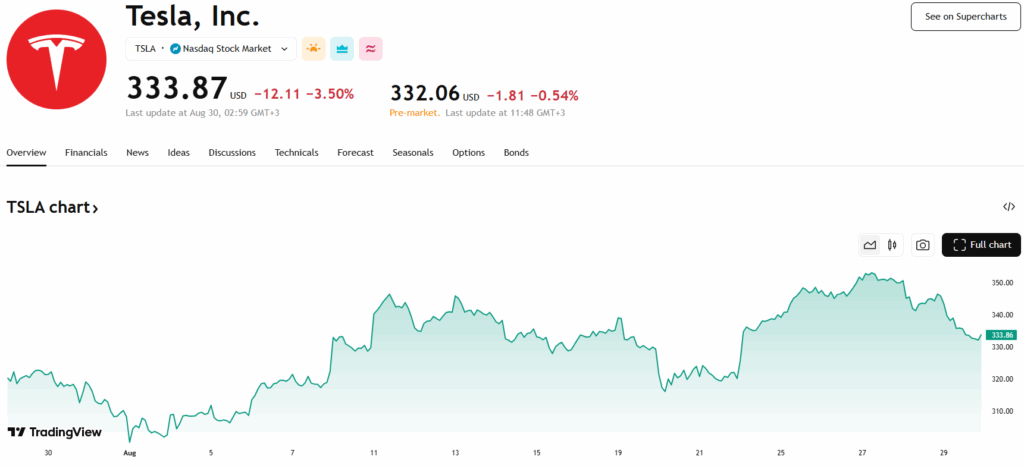Switch to candlestick chart style
Image resolution: width=1024 pixels, height=469 pixels.
click(x=892, y=245)
